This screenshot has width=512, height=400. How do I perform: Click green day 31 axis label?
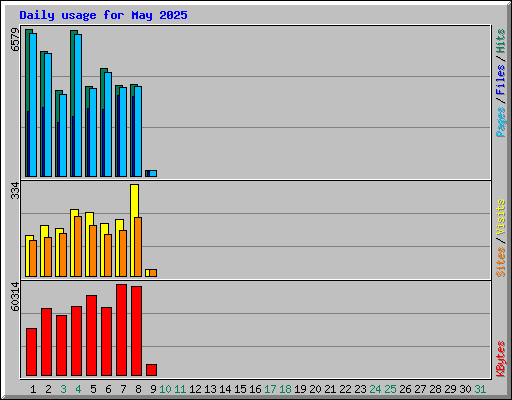click(480, 389)
